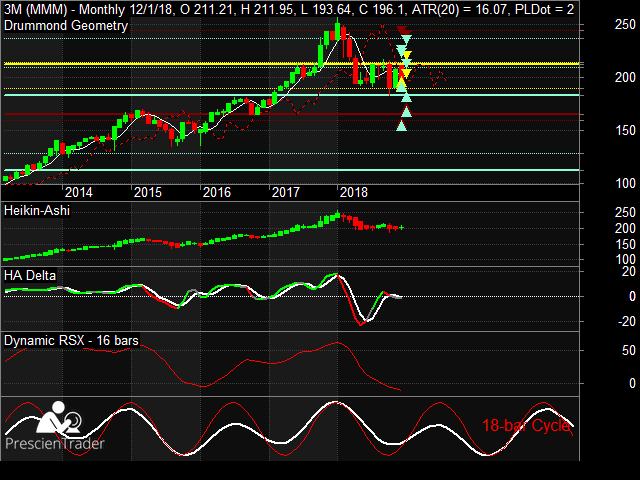Click '100' on the Drummond Geometry price axis
640x480 pixels.
click(625, 184)
